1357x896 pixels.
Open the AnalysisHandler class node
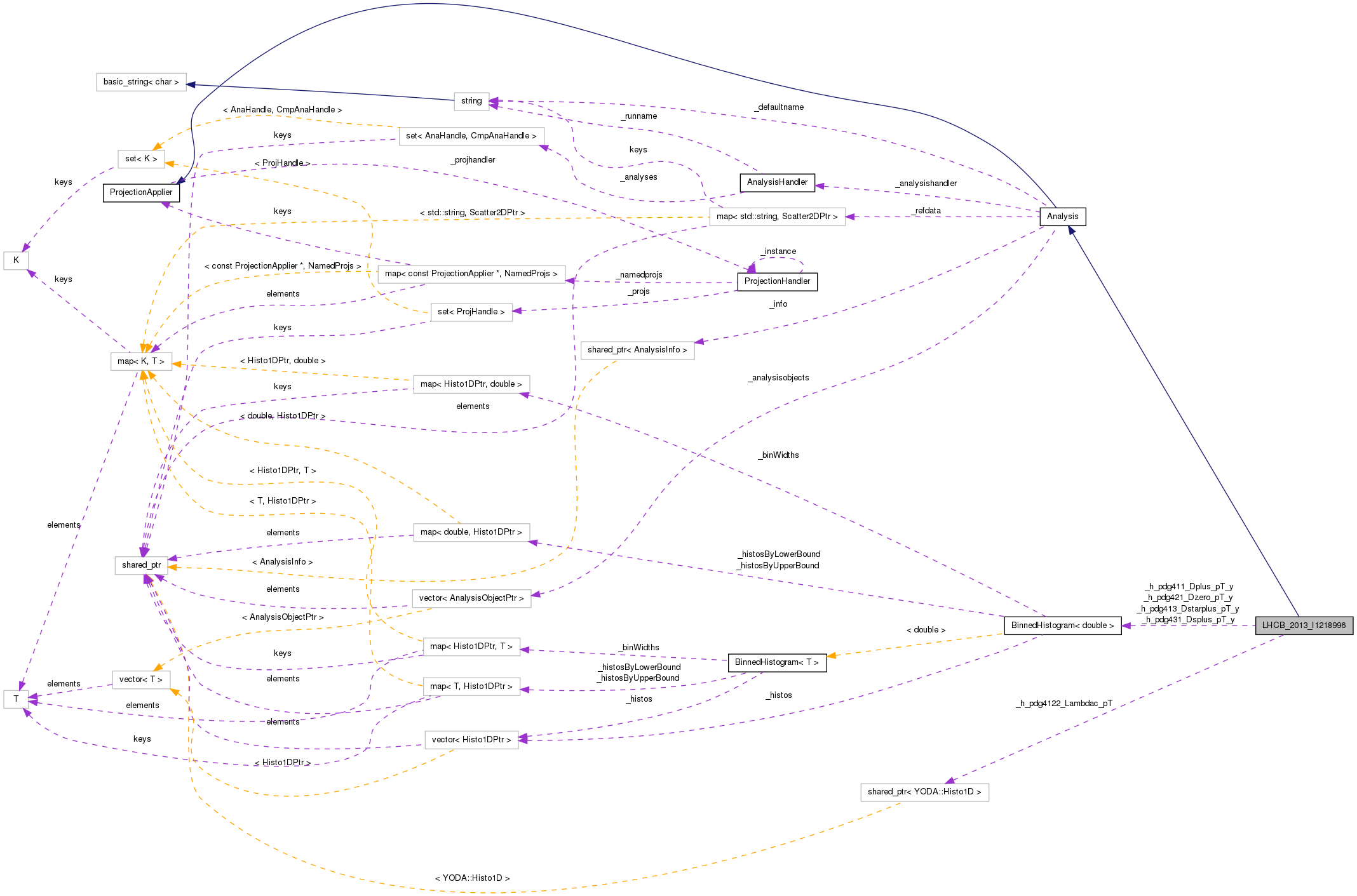[x=777, y=182]
